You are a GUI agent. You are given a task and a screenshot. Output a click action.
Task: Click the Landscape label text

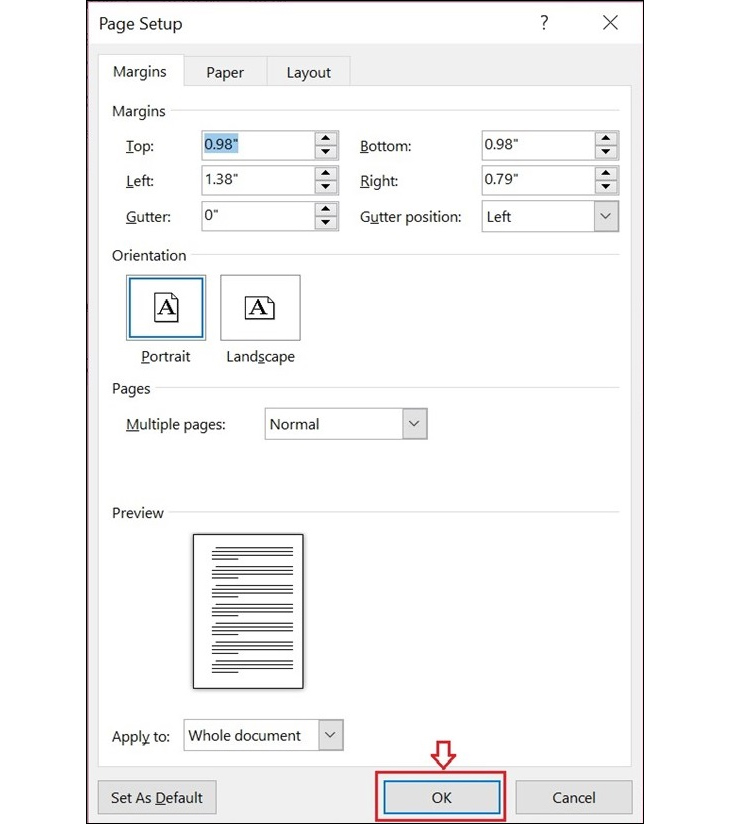pos(260,356)
